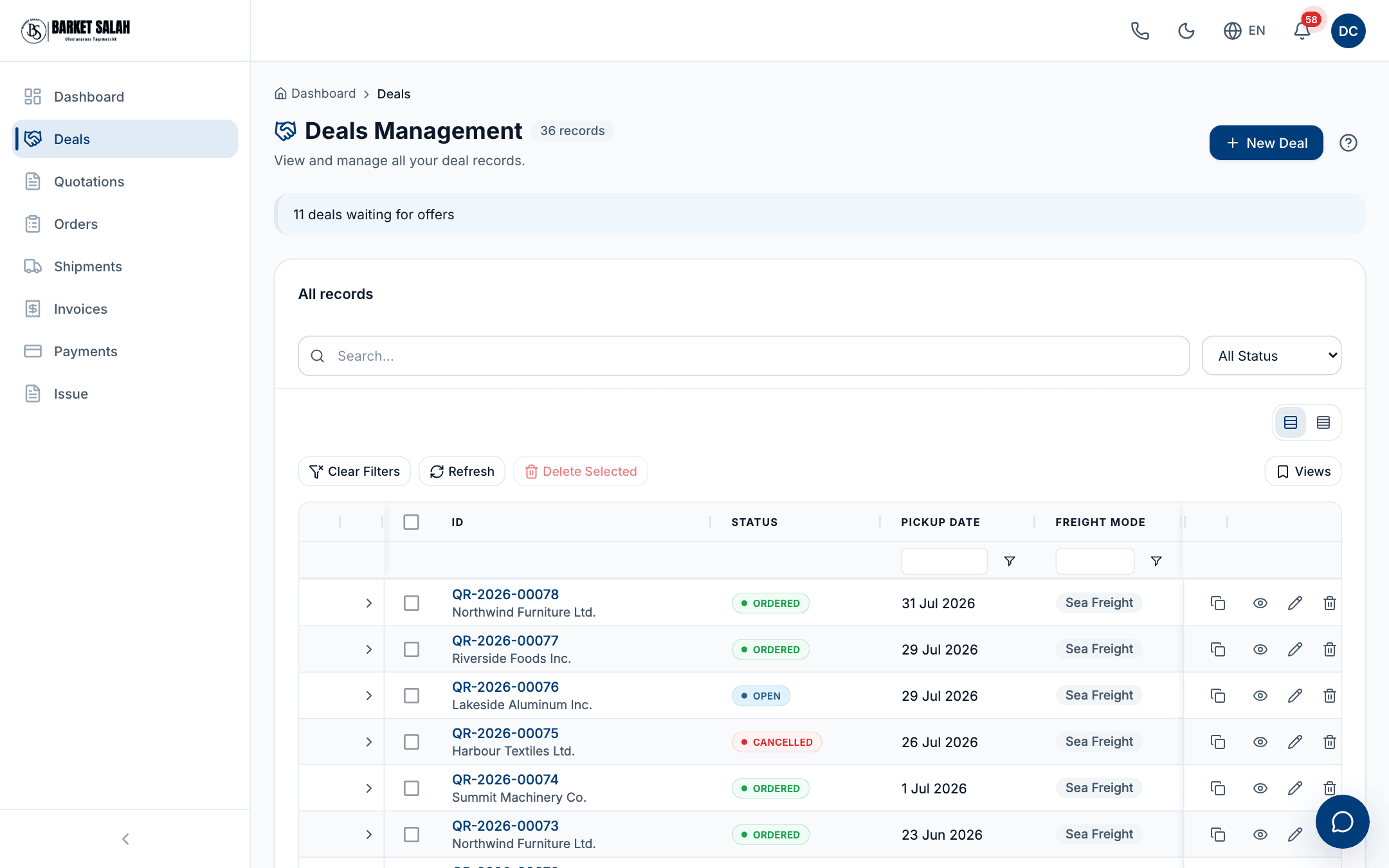Viewport: 1389px width, 868px height.
Task: Open notifications bell with 58 badge
Action: coord(1302,31)
